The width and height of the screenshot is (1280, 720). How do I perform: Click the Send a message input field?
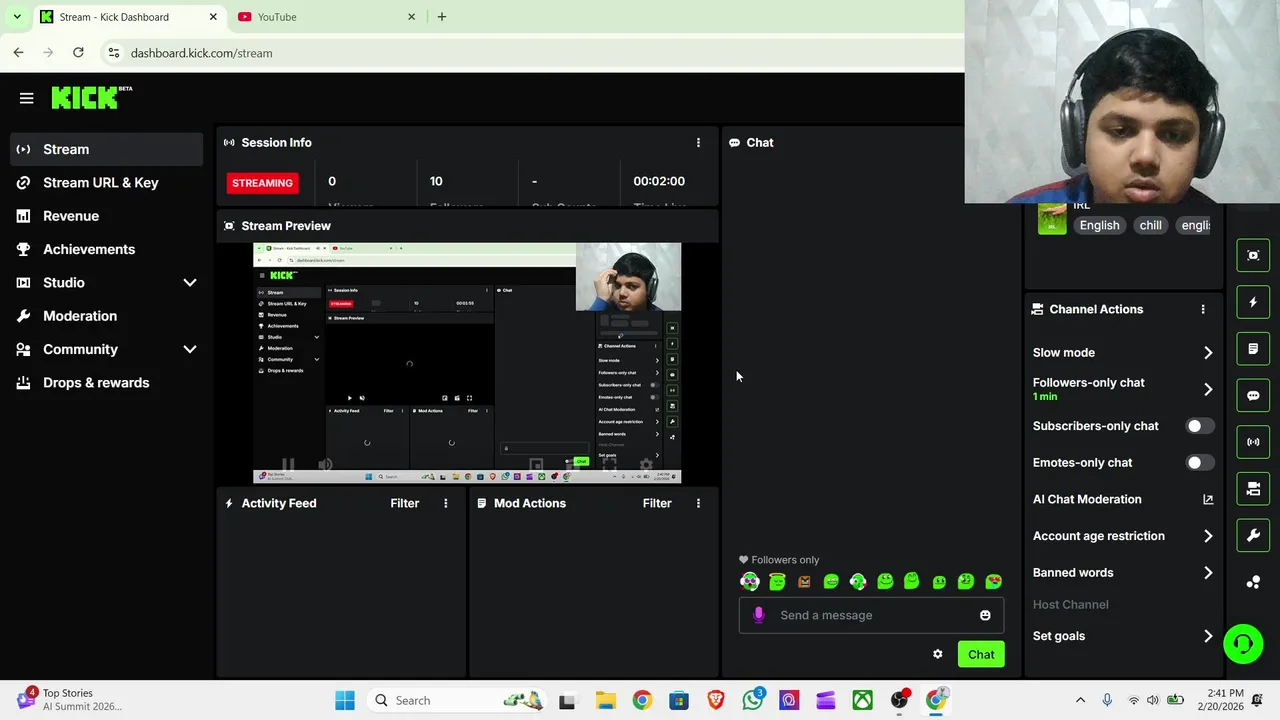870,615
